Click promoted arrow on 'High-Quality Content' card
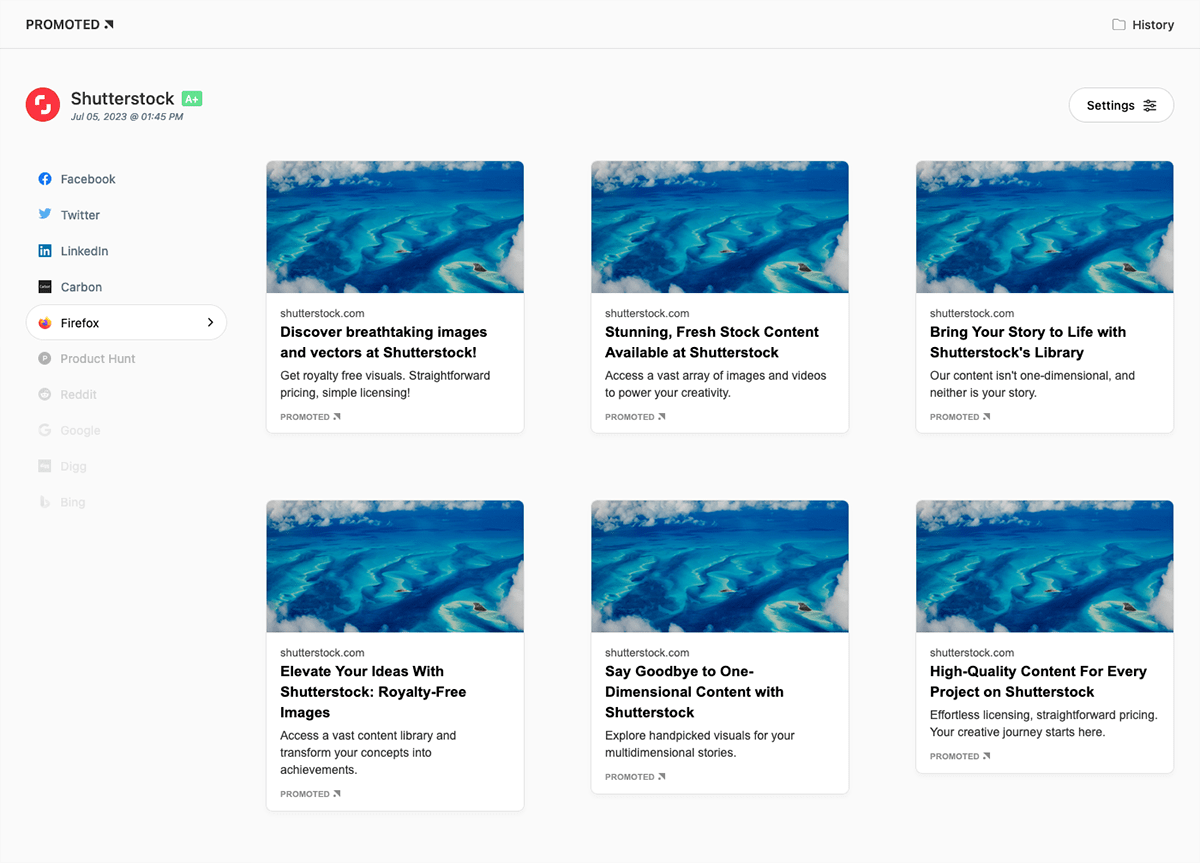The width and height of the screenshot is (1200, 863). (987, 756)
